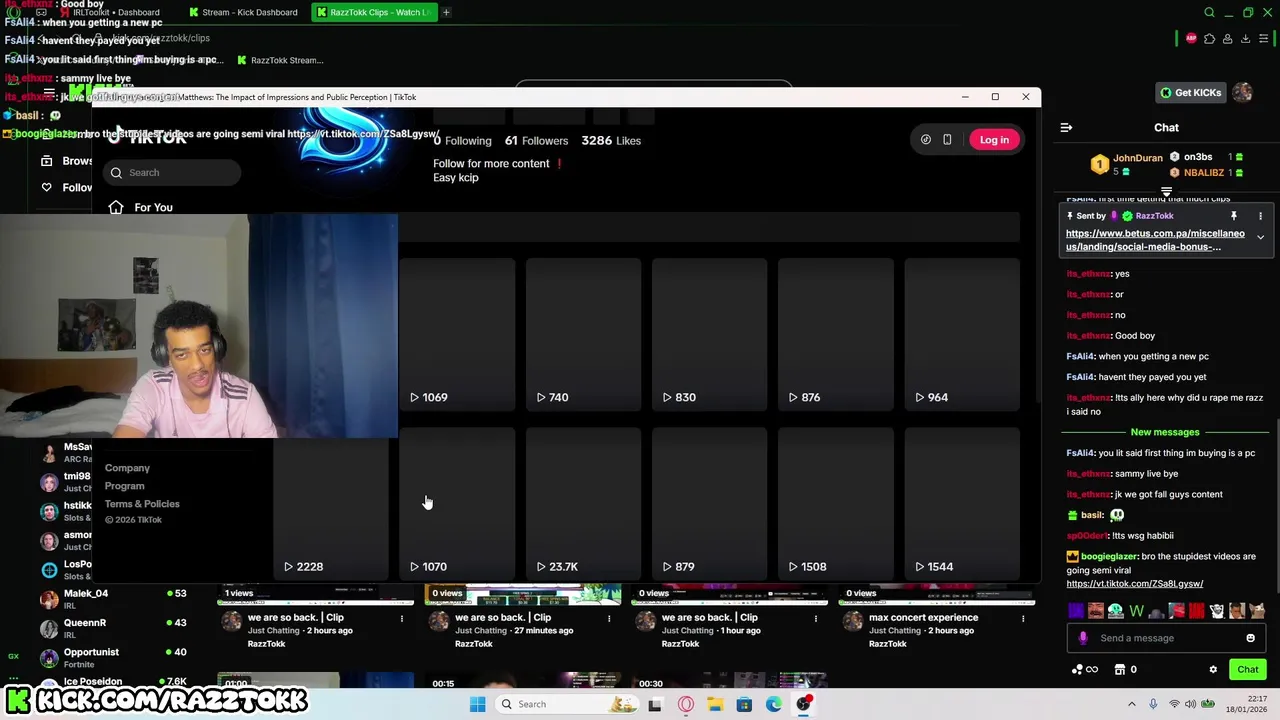
Task: Open the max concert experience clip title
Action: coord(923,618)
